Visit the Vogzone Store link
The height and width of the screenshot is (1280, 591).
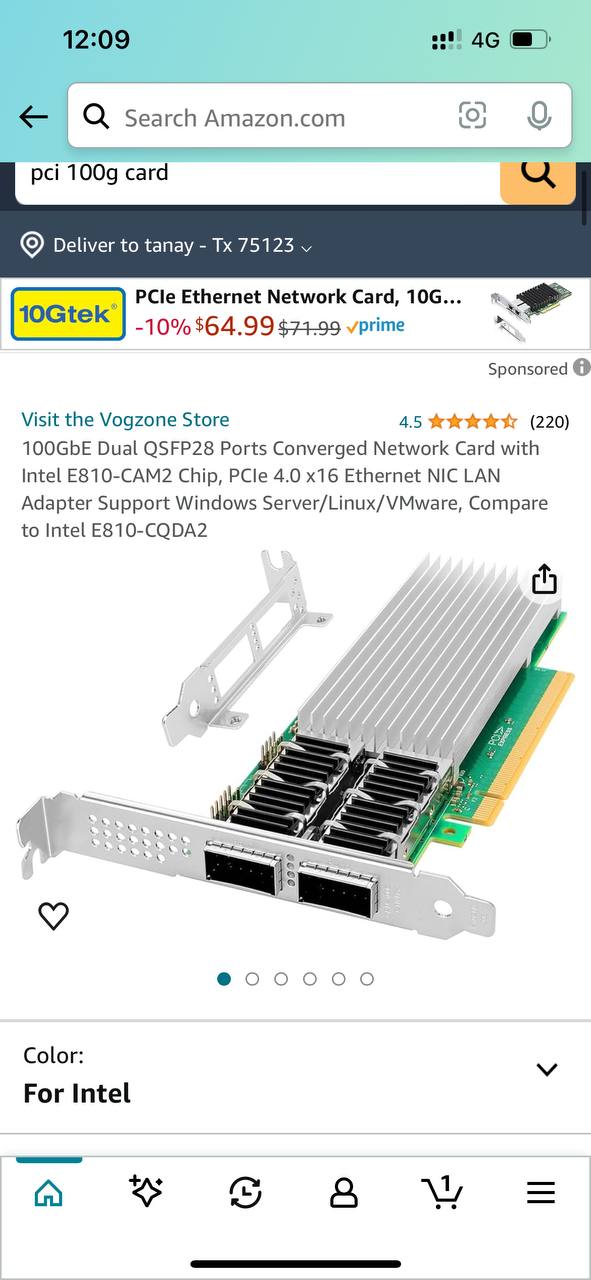[x=126, y=420]
